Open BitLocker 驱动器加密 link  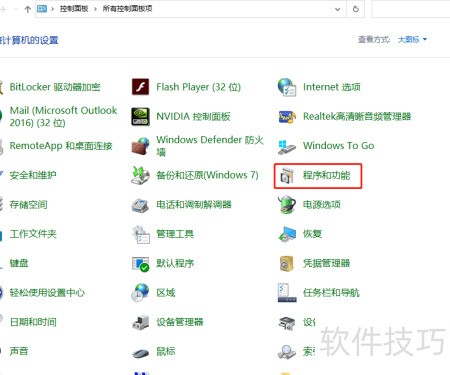[x=55, y=87]
